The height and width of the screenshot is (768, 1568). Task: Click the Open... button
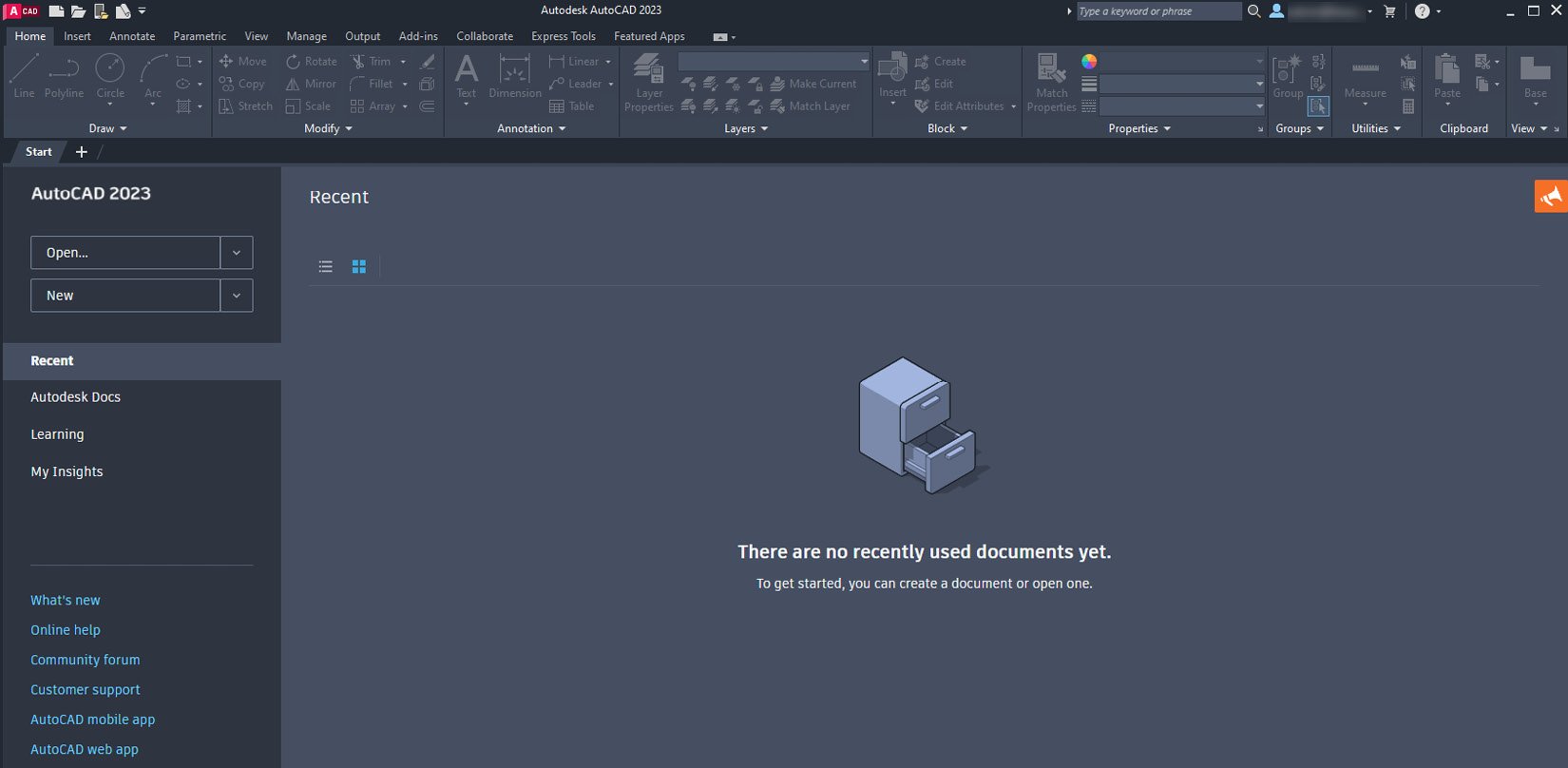(x=125, y=253)
